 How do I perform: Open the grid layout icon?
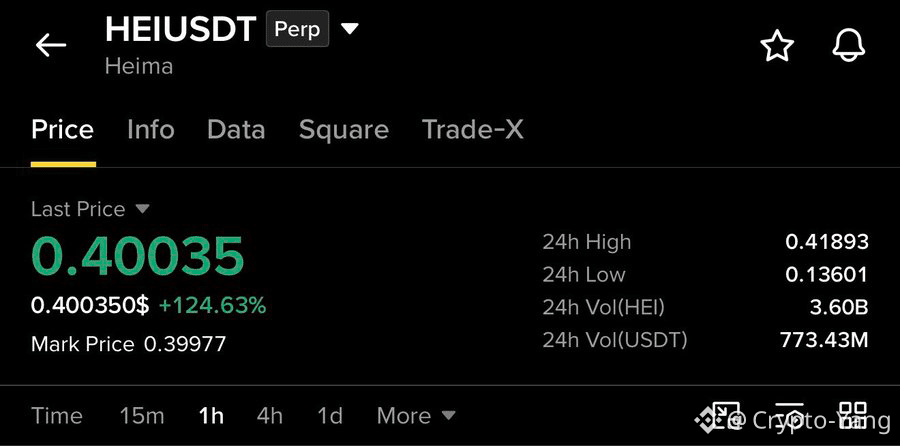pos(853,415)
